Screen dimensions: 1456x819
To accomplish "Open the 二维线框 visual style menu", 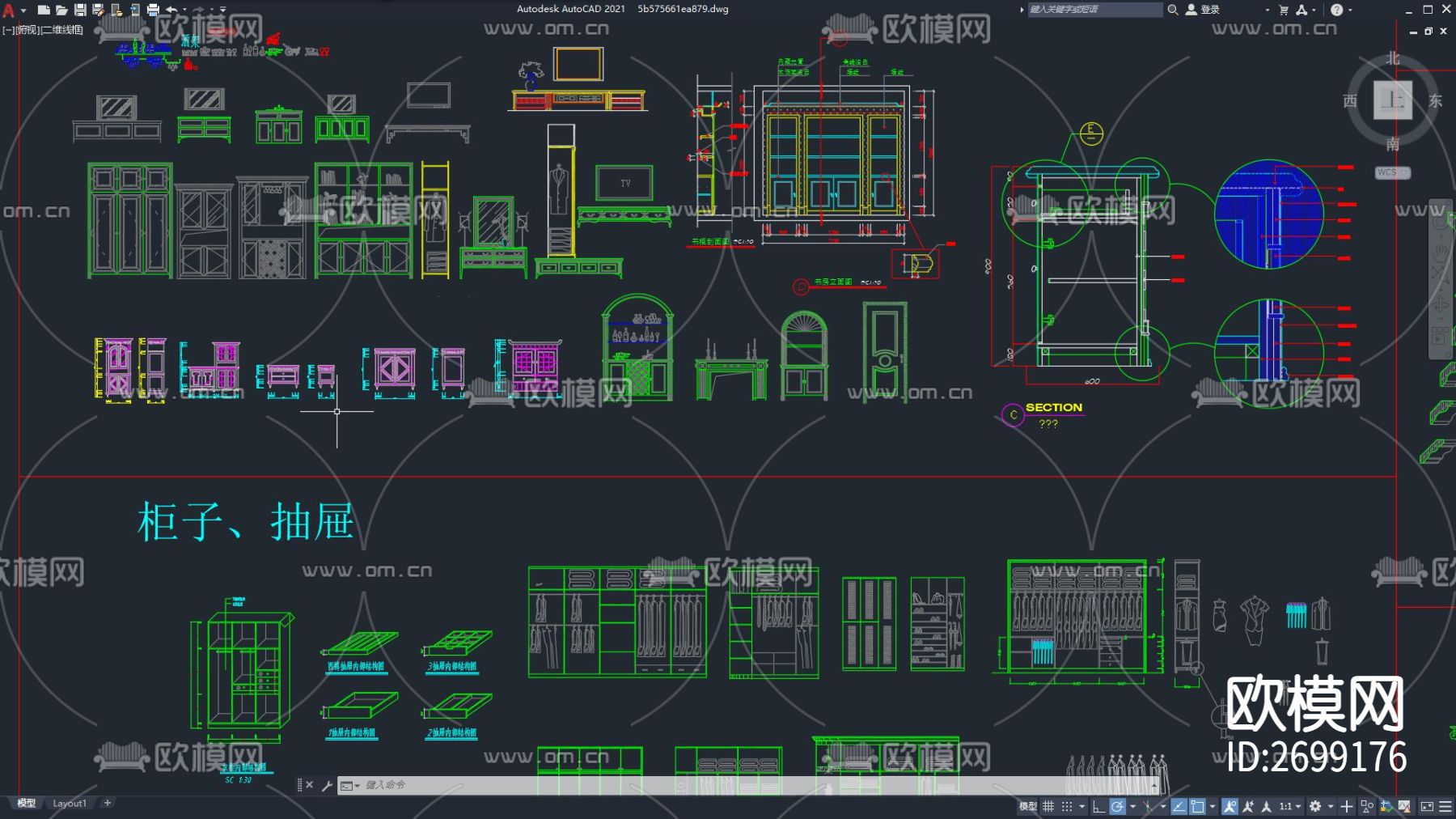I will 62,30.
